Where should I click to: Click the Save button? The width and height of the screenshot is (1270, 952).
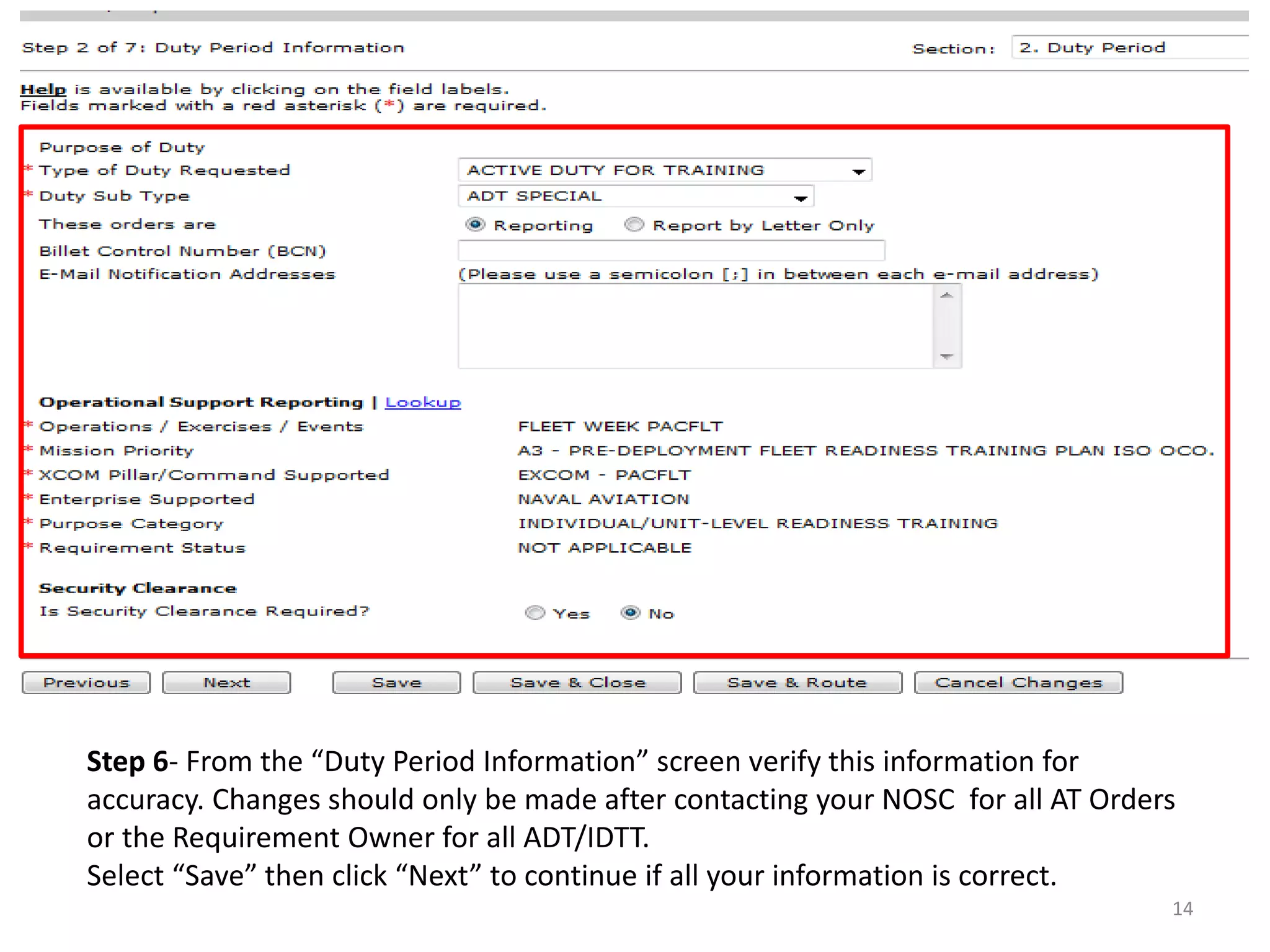coord(396,682)
